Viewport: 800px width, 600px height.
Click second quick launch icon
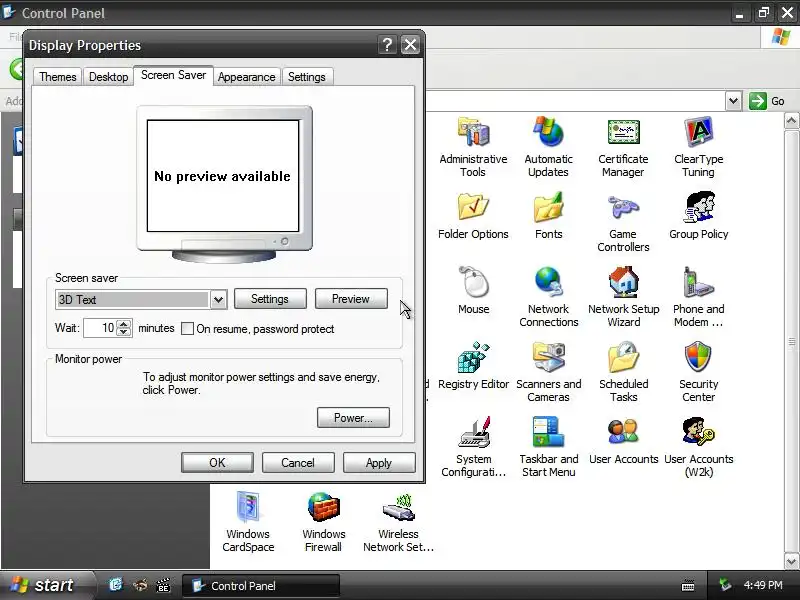click(x=140, y=585)
